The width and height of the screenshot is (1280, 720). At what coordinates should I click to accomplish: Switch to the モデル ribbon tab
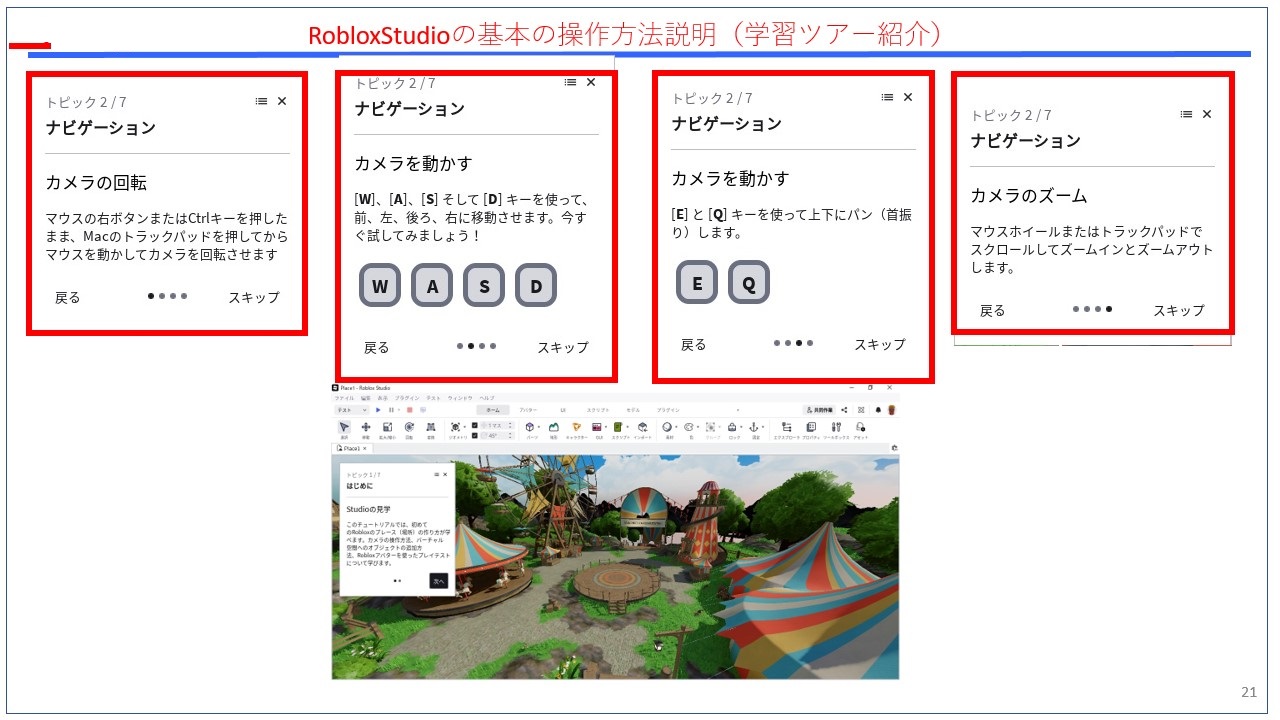pyautogui.click(x=633, y=410)
